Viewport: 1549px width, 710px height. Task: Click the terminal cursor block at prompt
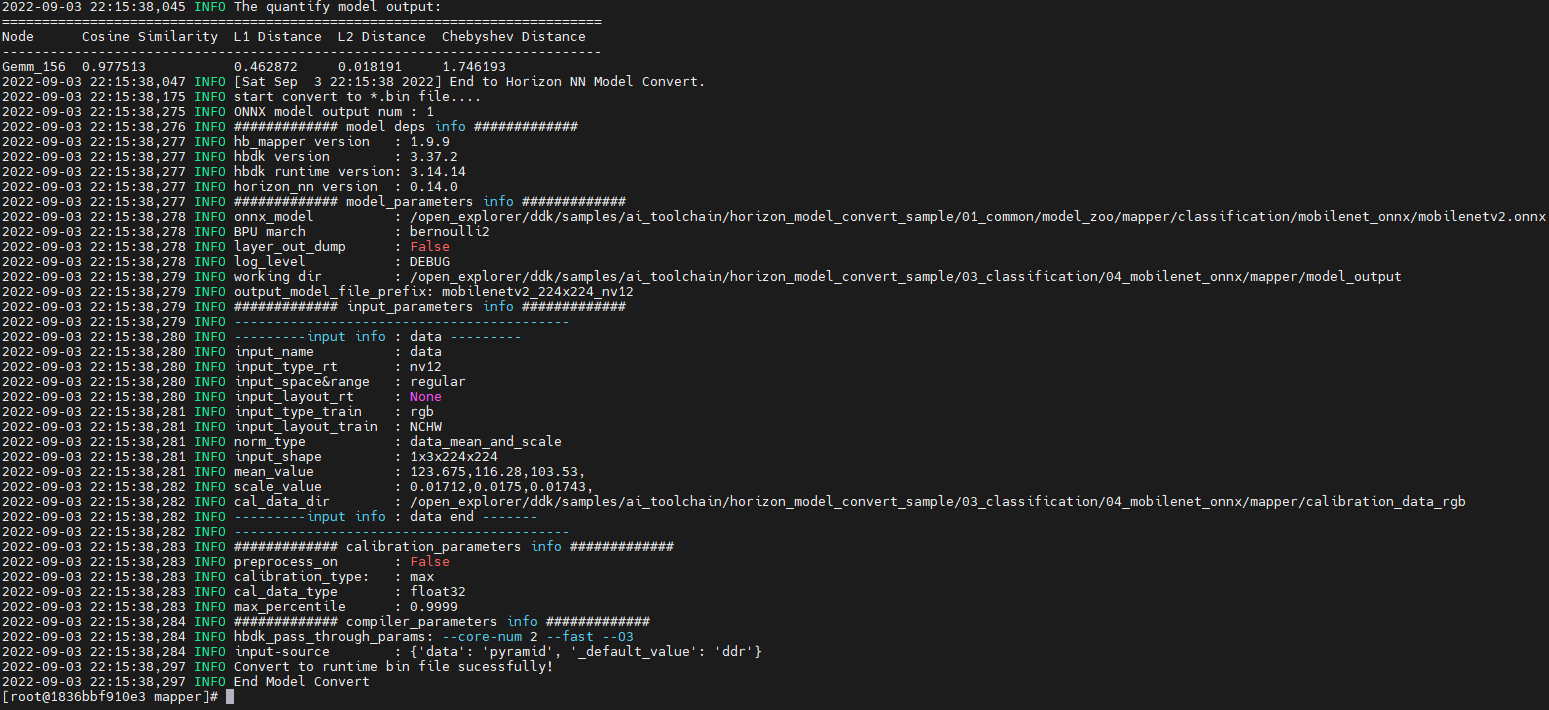pos(230,697)
